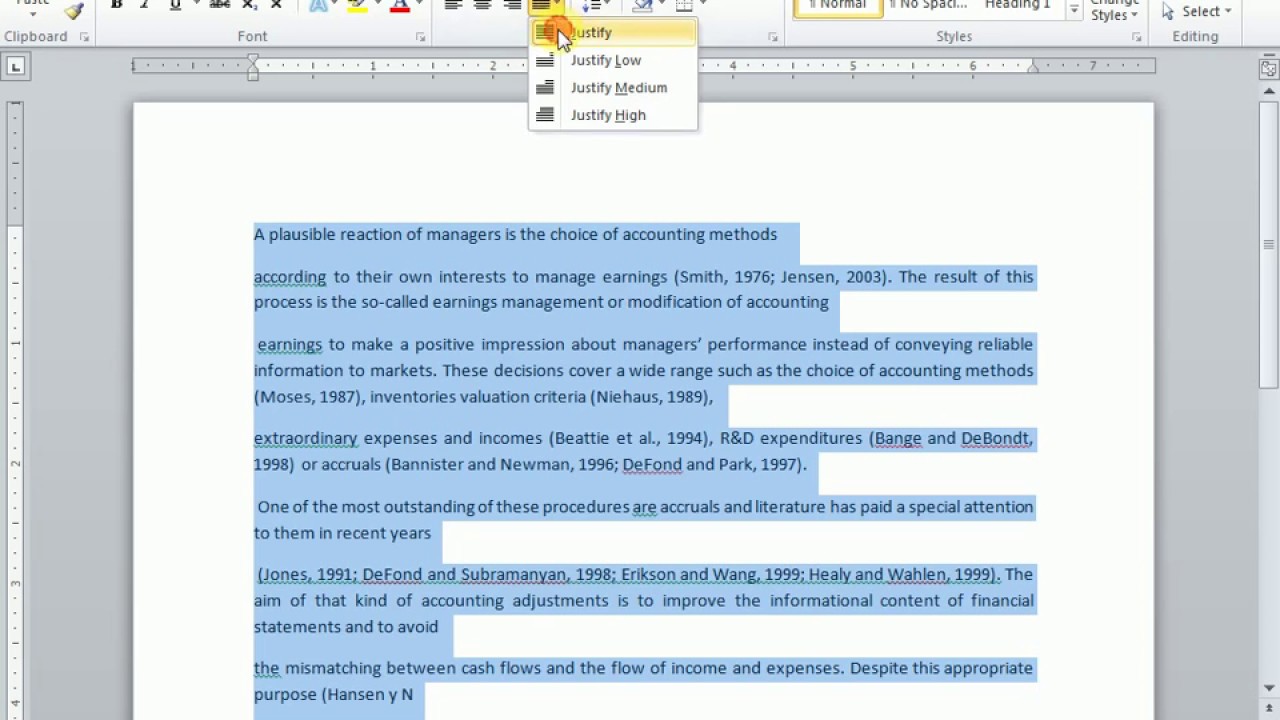The height and width of the screenshot is (720, 1280).
Task: Toggle Superscript formatting
Action: coord(277,5)
